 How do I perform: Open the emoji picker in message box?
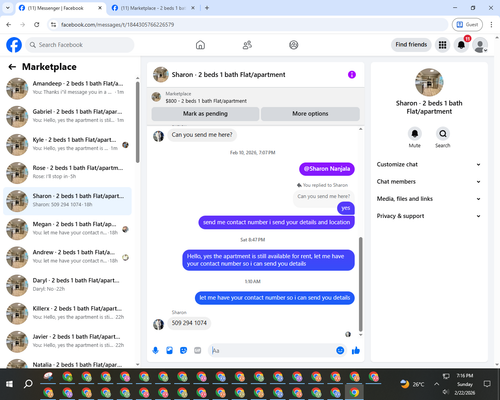[340, 350]
